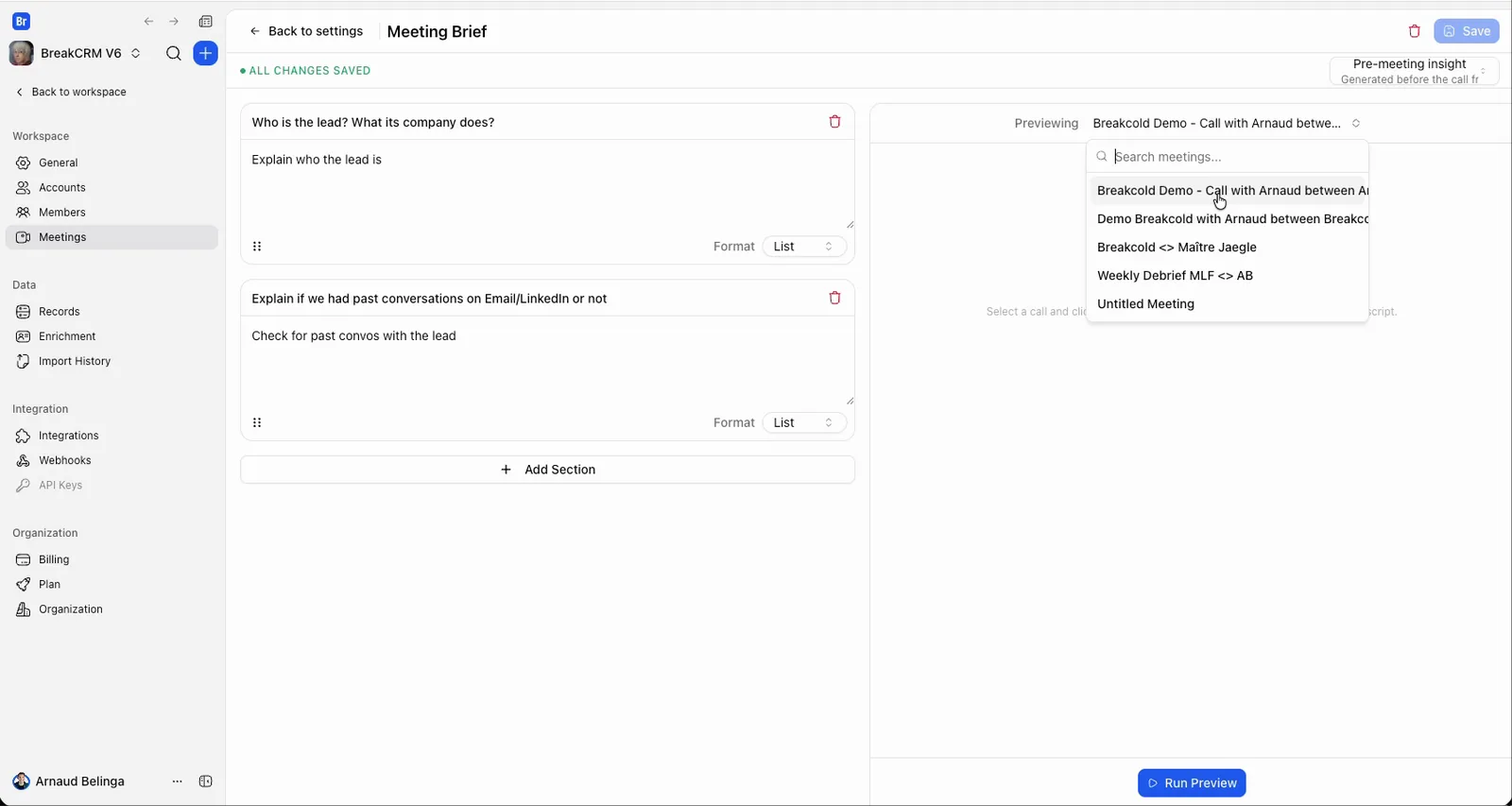The image size is (1512, 806).
Task: Return to workspace from sidebar
Action: coord(71,92)
